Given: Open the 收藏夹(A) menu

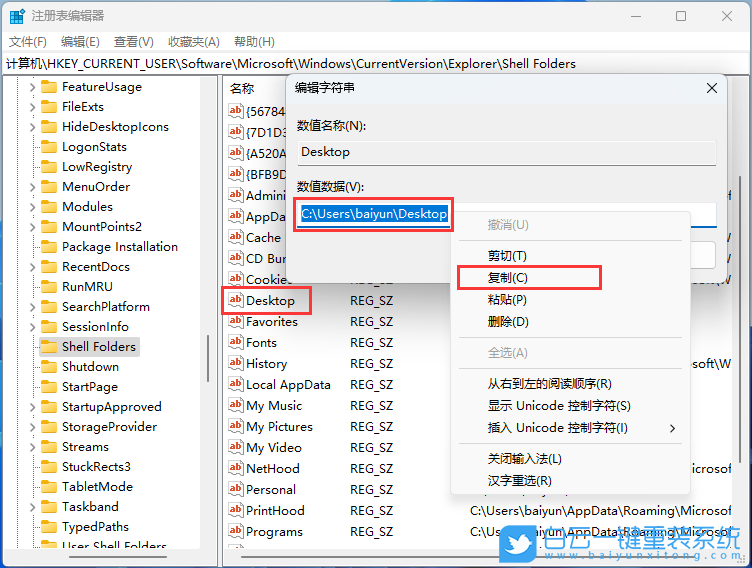Looking at the screenshot, I should [x=193, y=41].
